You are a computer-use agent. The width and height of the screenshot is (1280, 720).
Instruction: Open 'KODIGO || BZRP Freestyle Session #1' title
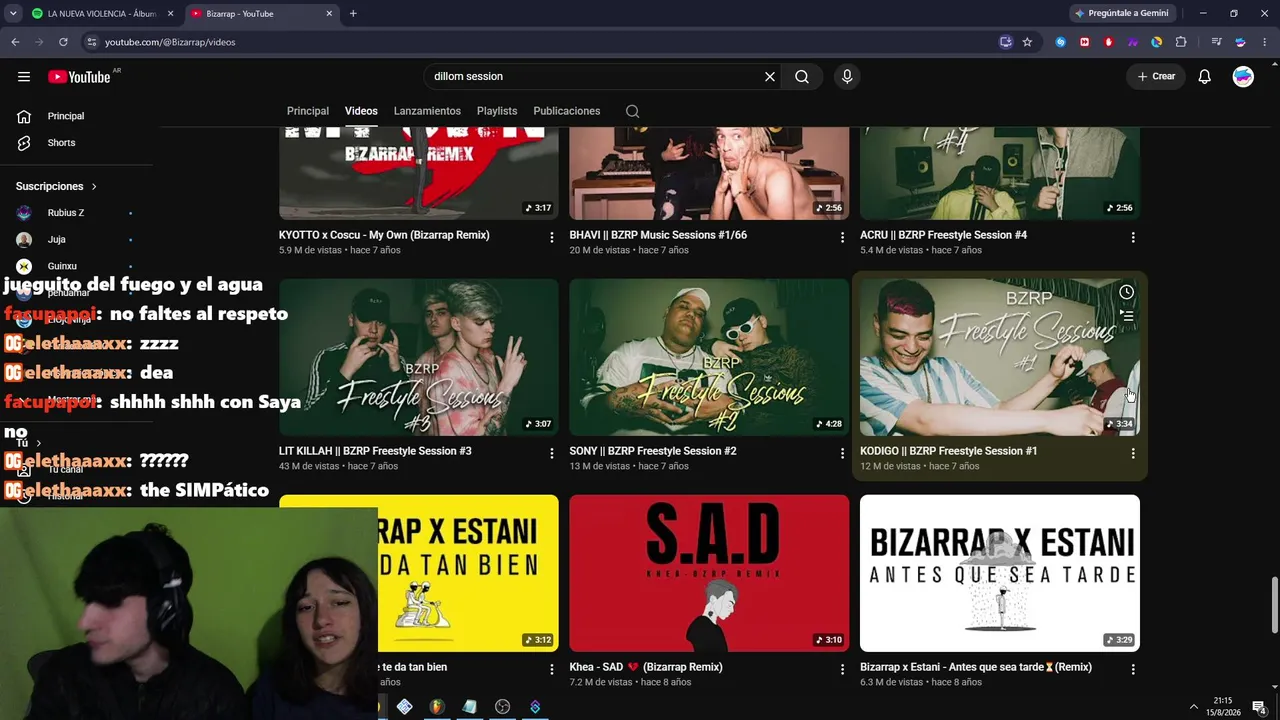tap(948, 451)
